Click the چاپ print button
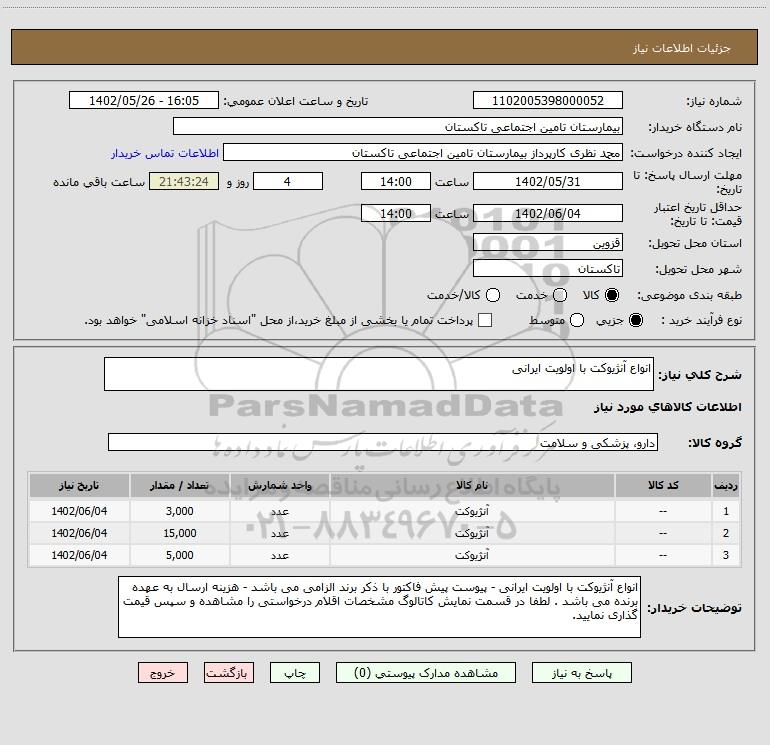The height and width of the screenshot is (745, 770). 295,673
